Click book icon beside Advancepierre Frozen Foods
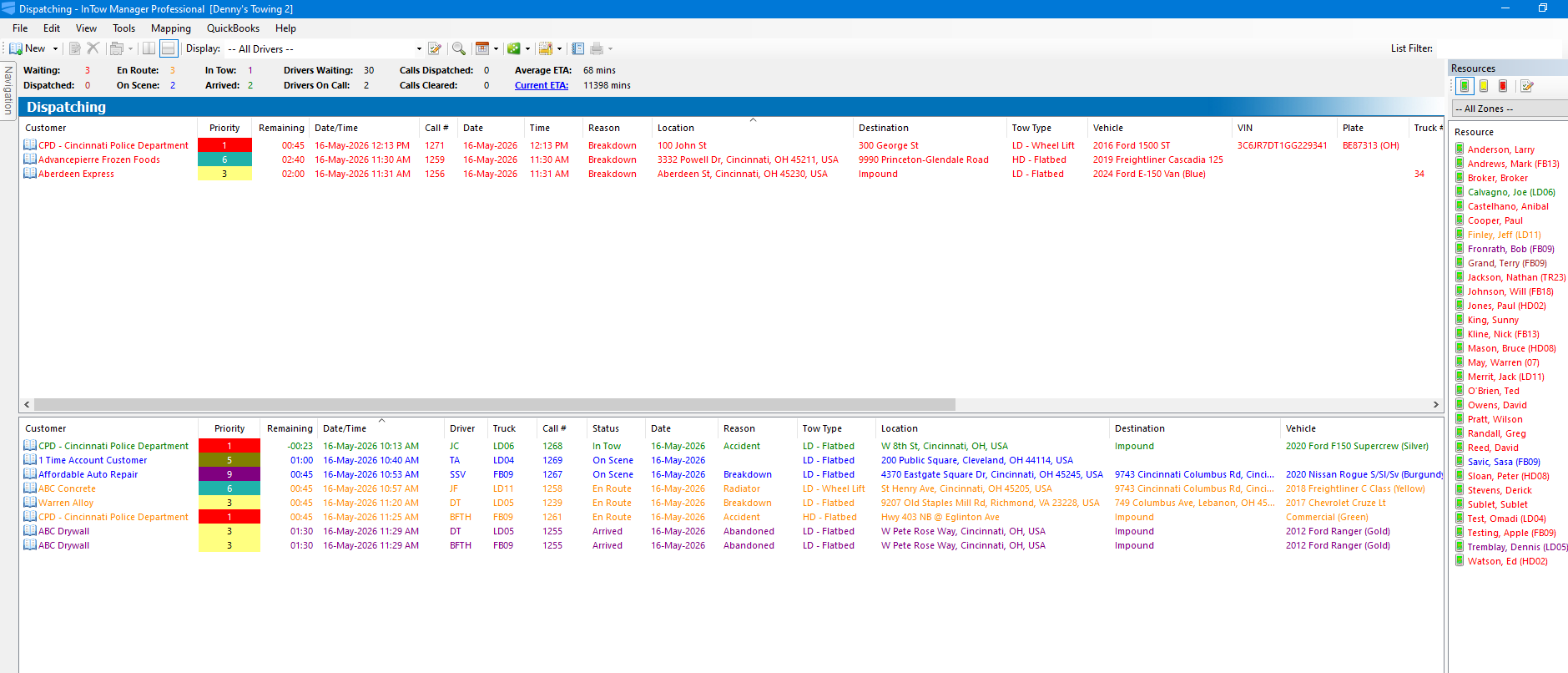This screenshot has width=1568, height=673. click(x=30, y=159)
